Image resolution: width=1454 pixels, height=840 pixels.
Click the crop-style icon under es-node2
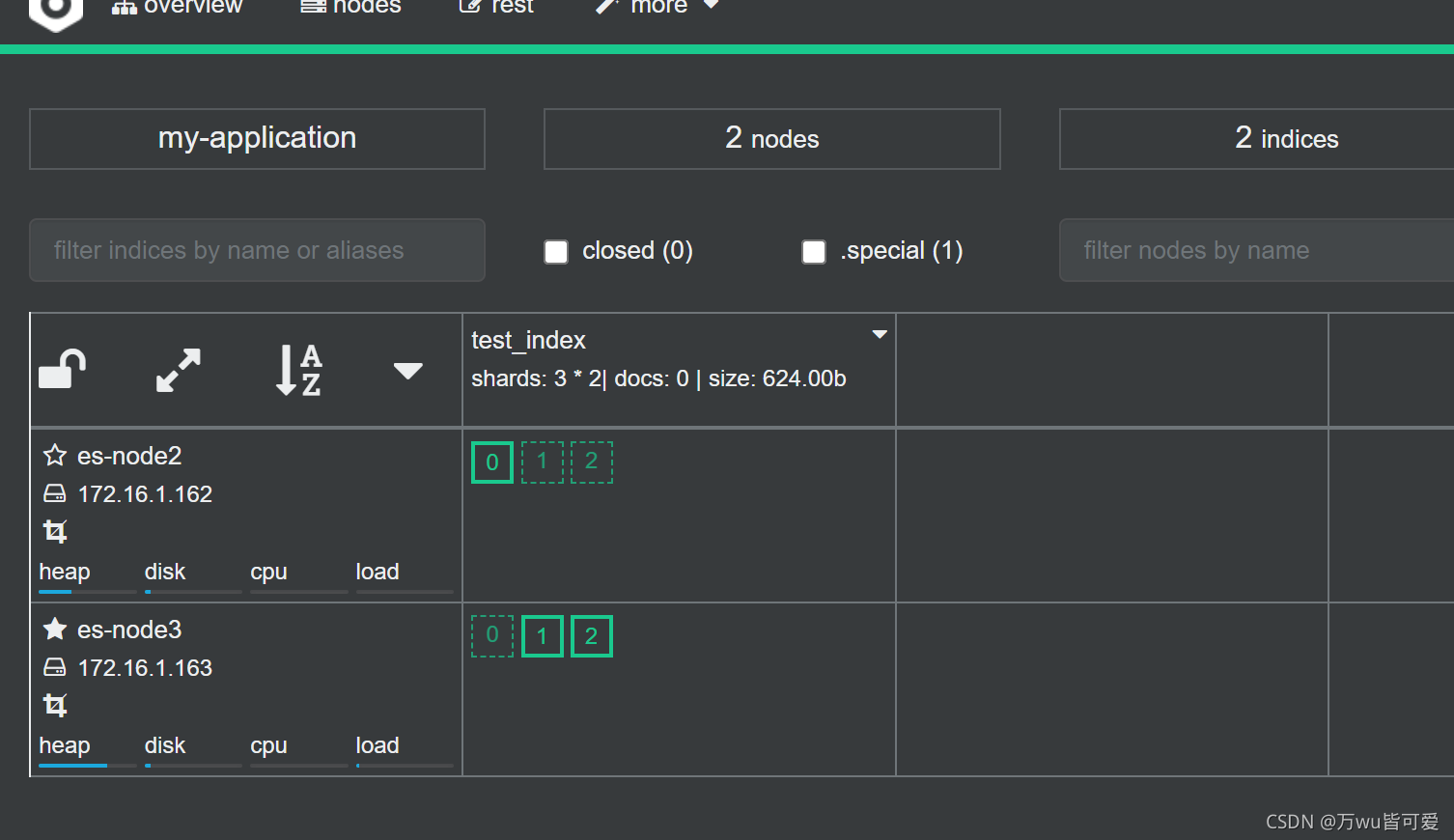(x=55, y=531)
